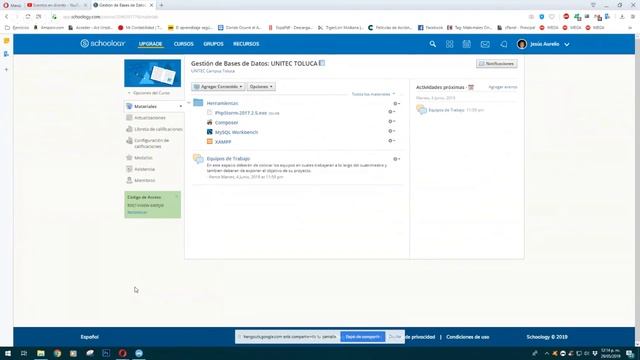Open the GRUPOS menu
The image size is (640, 360).
coord(213,44)
